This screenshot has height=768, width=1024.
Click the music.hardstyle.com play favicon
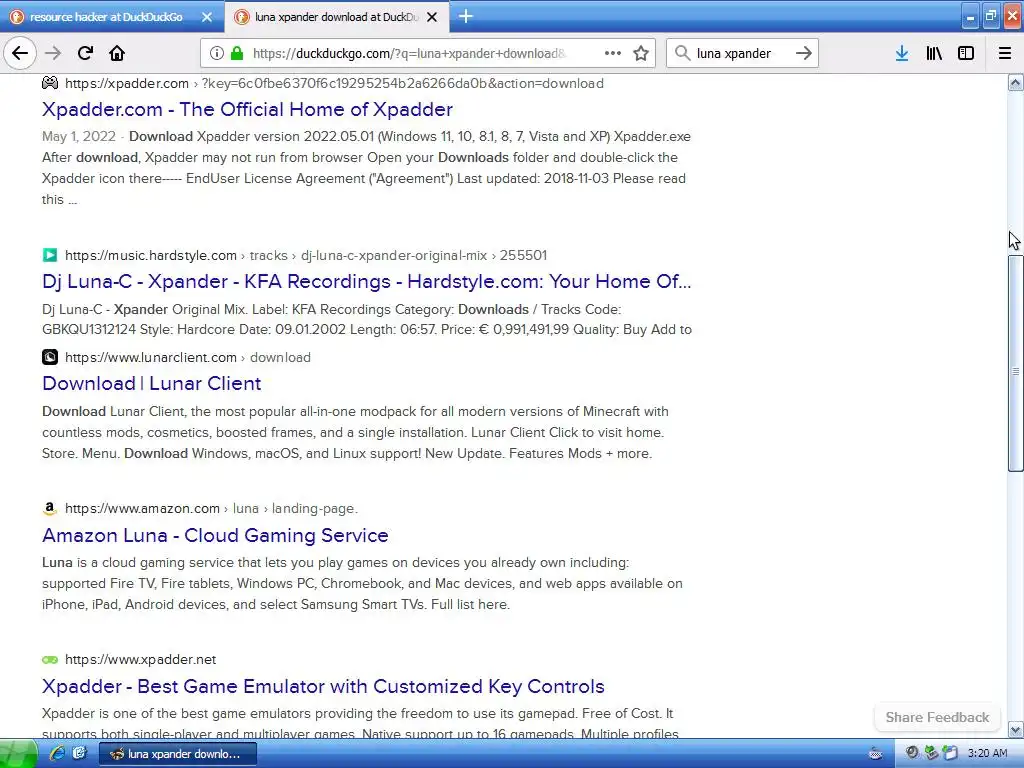click(50, 255)
